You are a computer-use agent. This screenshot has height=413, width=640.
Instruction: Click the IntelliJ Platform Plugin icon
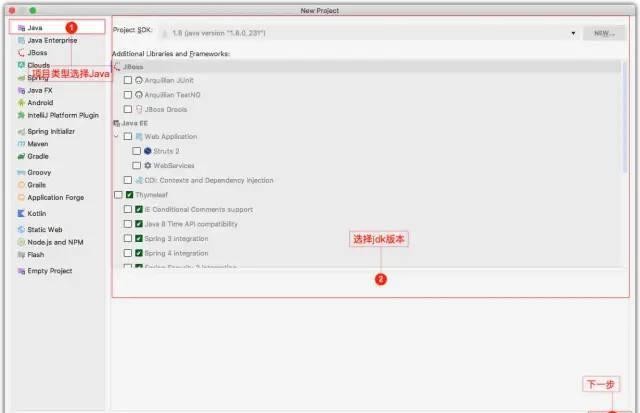pos(21,115)
